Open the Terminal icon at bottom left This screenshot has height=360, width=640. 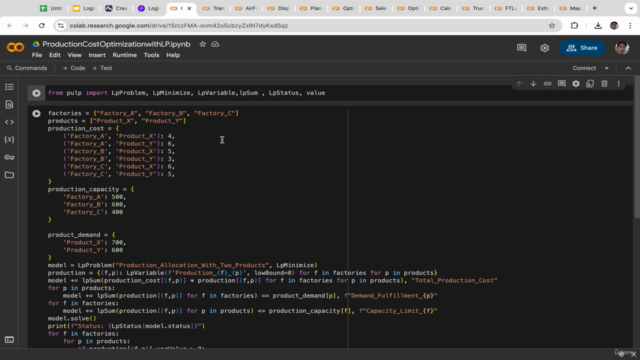9,340
